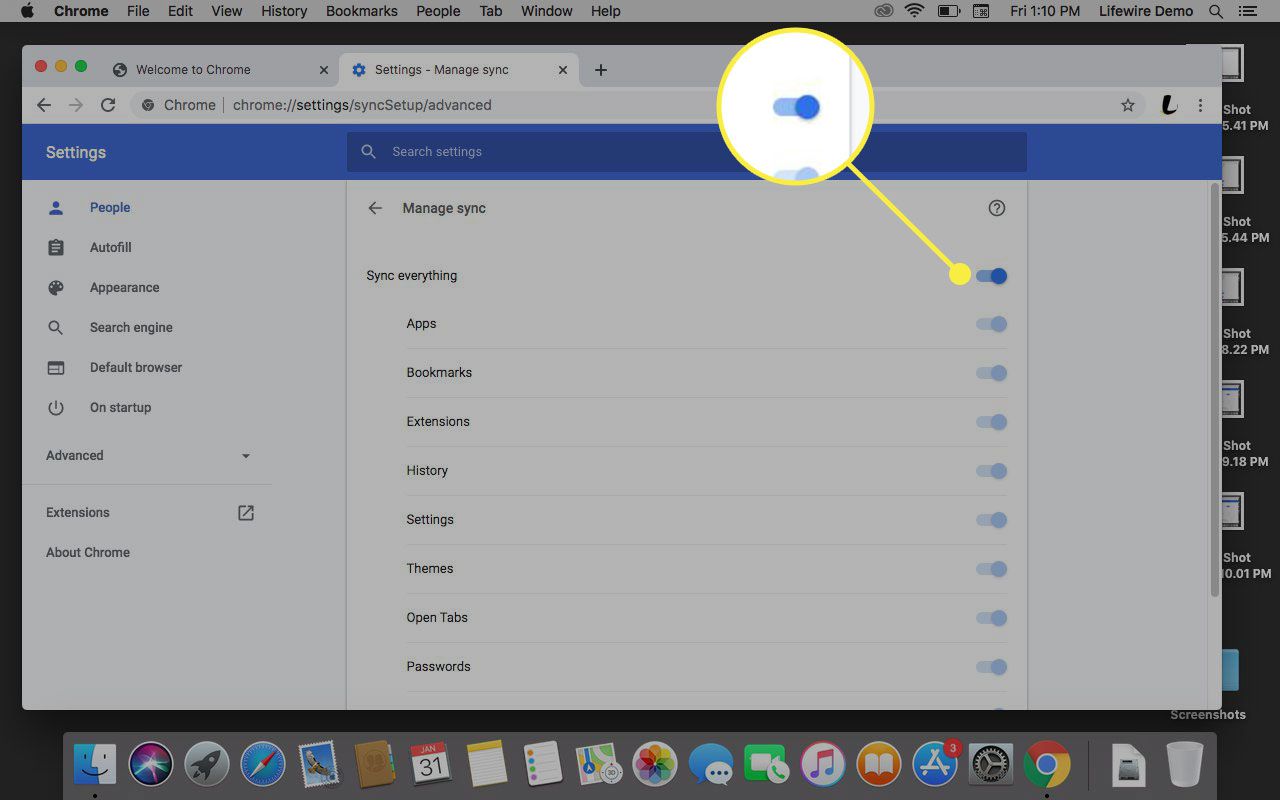Open Appearance settings in sidebar

pos(124,288)
